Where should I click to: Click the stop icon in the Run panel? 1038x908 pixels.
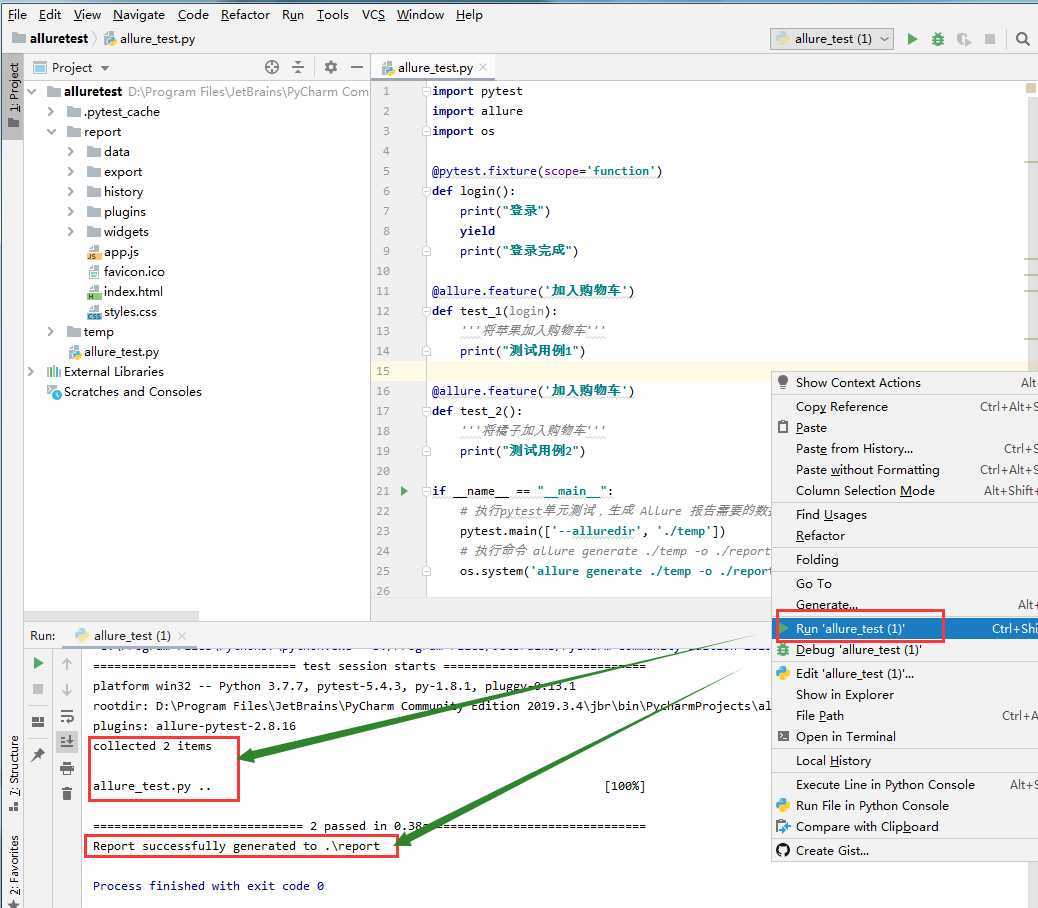(x=38, y=689)
